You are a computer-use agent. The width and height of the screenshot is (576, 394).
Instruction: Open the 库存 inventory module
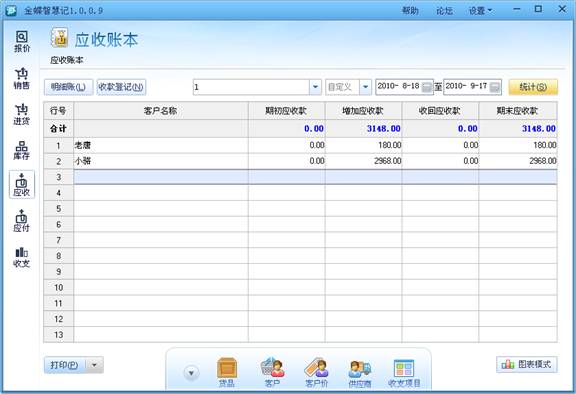click(x=22, y=150)
